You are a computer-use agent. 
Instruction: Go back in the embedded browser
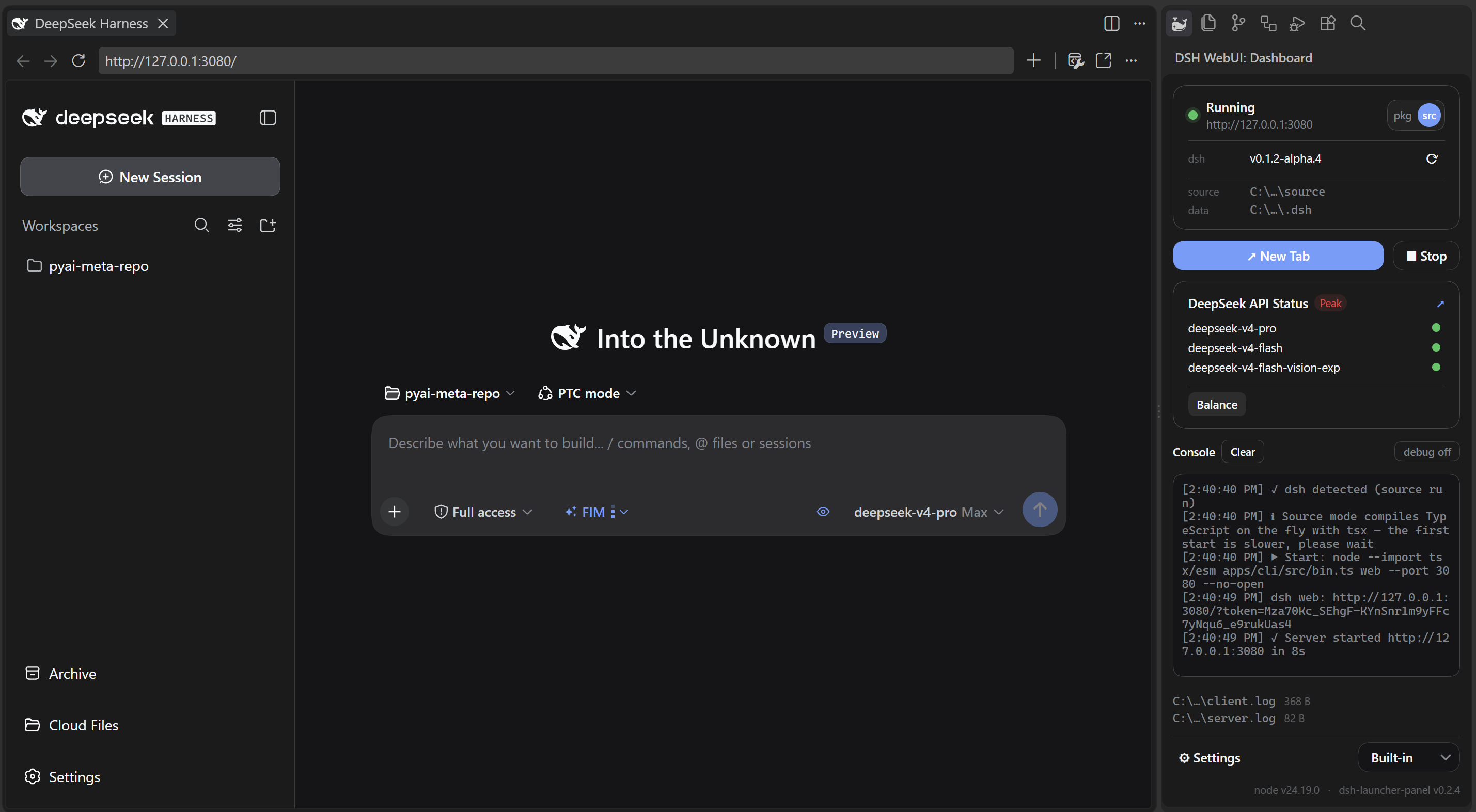pos(23,61)
